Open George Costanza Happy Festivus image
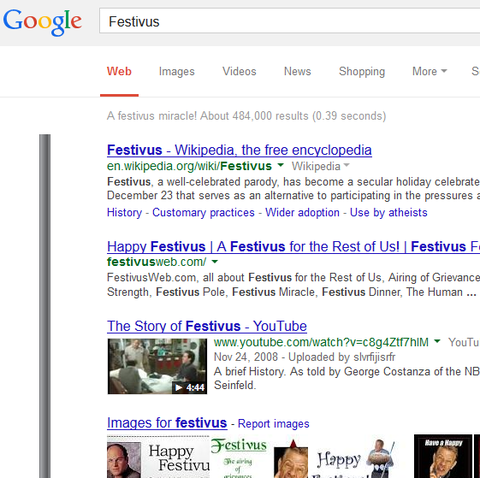This screenshot has width=480, height=478. [158, 457]
